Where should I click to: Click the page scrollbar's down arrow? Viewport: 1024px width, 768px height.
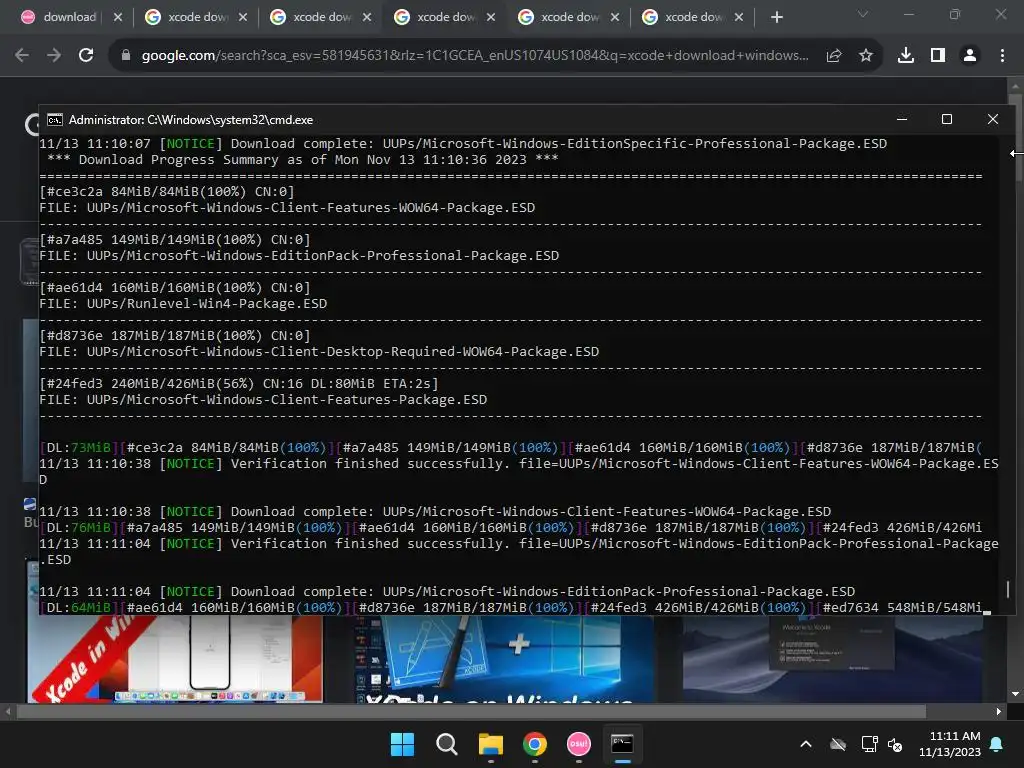1015,694
